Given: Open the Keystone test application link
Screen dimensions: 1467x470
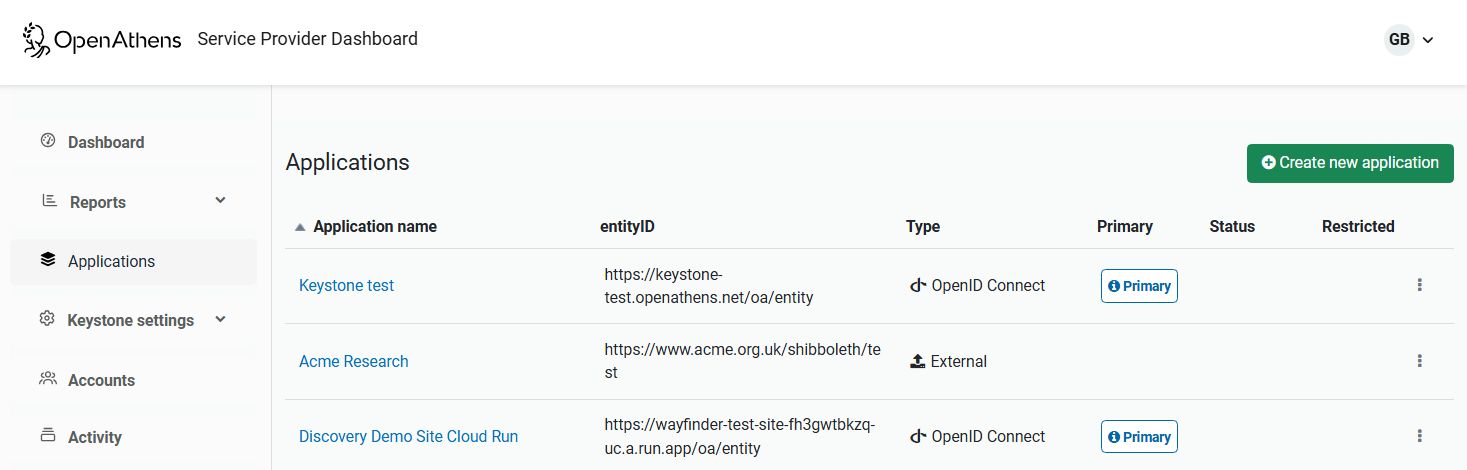Looking at the screenshot, I should 346,286.
